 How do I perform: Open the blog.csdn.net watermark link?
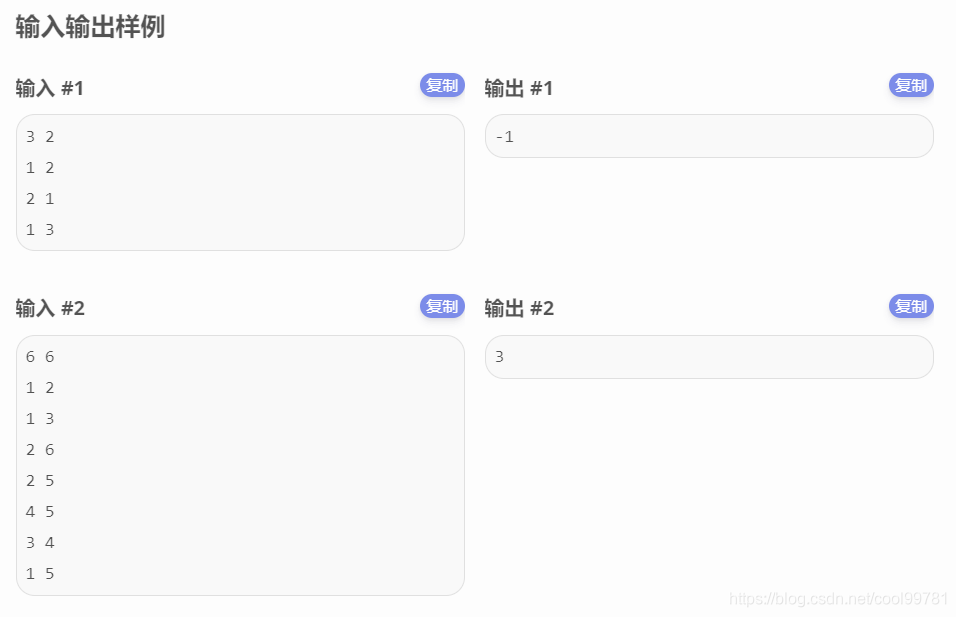(x=838, y=599)
